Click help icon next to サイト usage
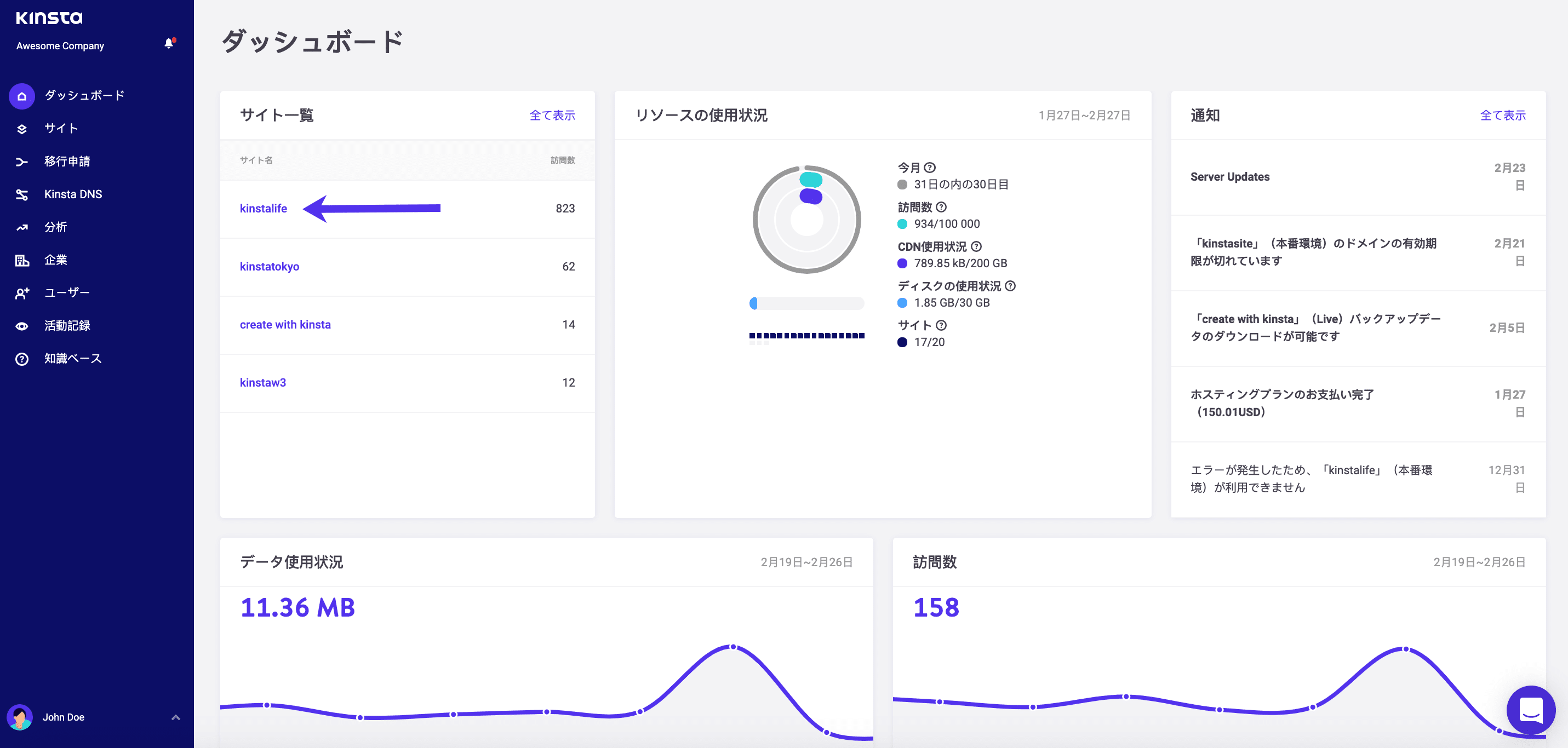The width and height of the screenshot is (1568, 748). pyautogui.click(x=941, y=326)
